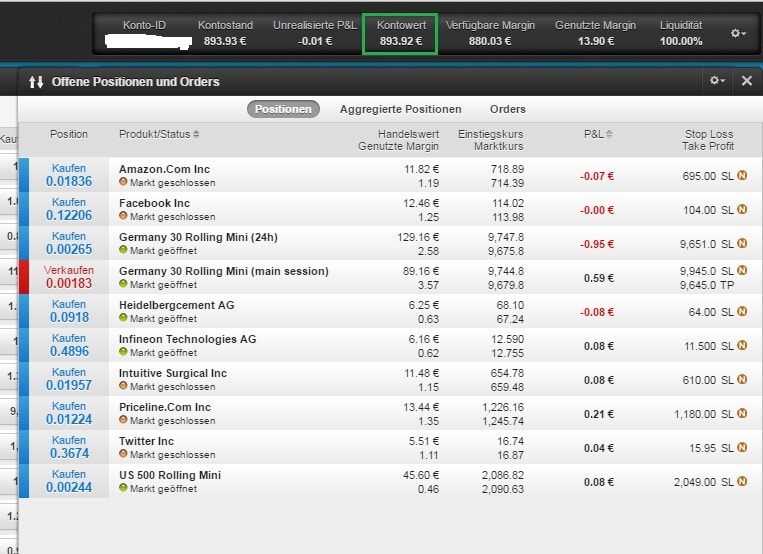Close the Offene Positionen und Orders panel

click(x=747, y=81)
